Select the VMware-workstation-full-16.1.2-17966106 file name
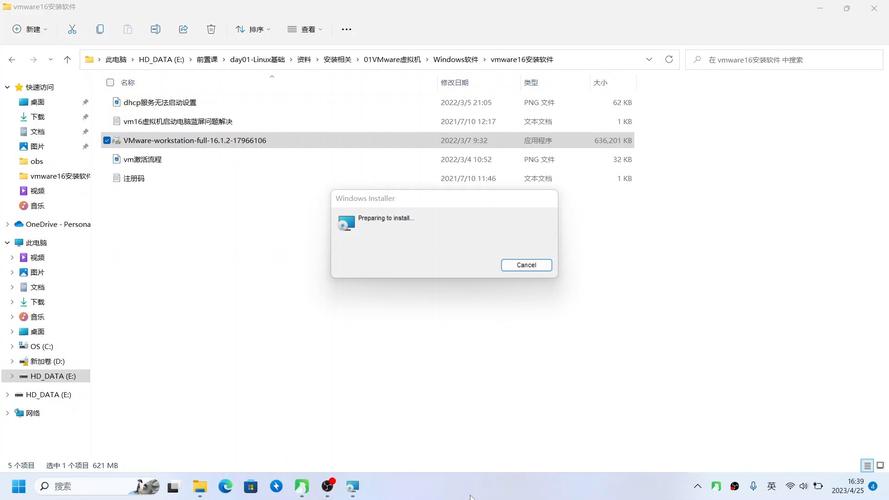 [x=194, y=140]
